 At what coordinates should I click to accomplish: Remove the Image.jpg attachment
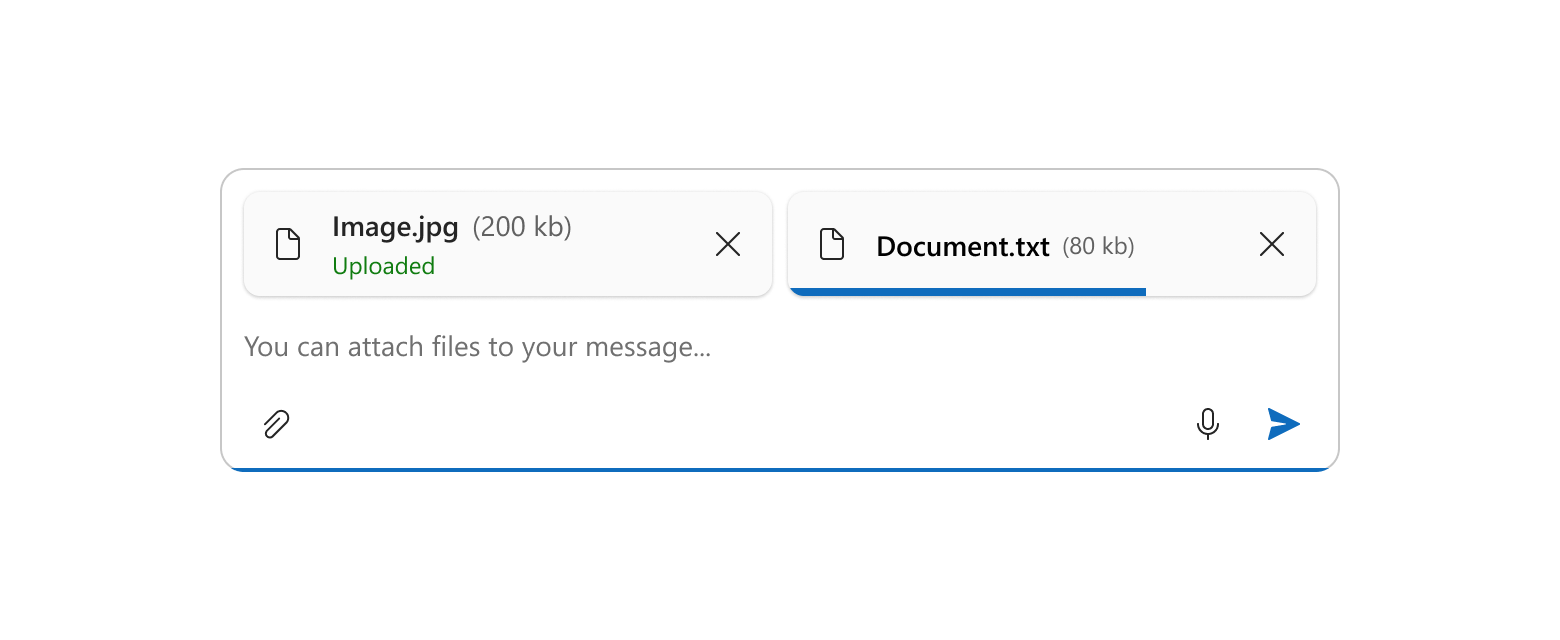pos(728,244)
